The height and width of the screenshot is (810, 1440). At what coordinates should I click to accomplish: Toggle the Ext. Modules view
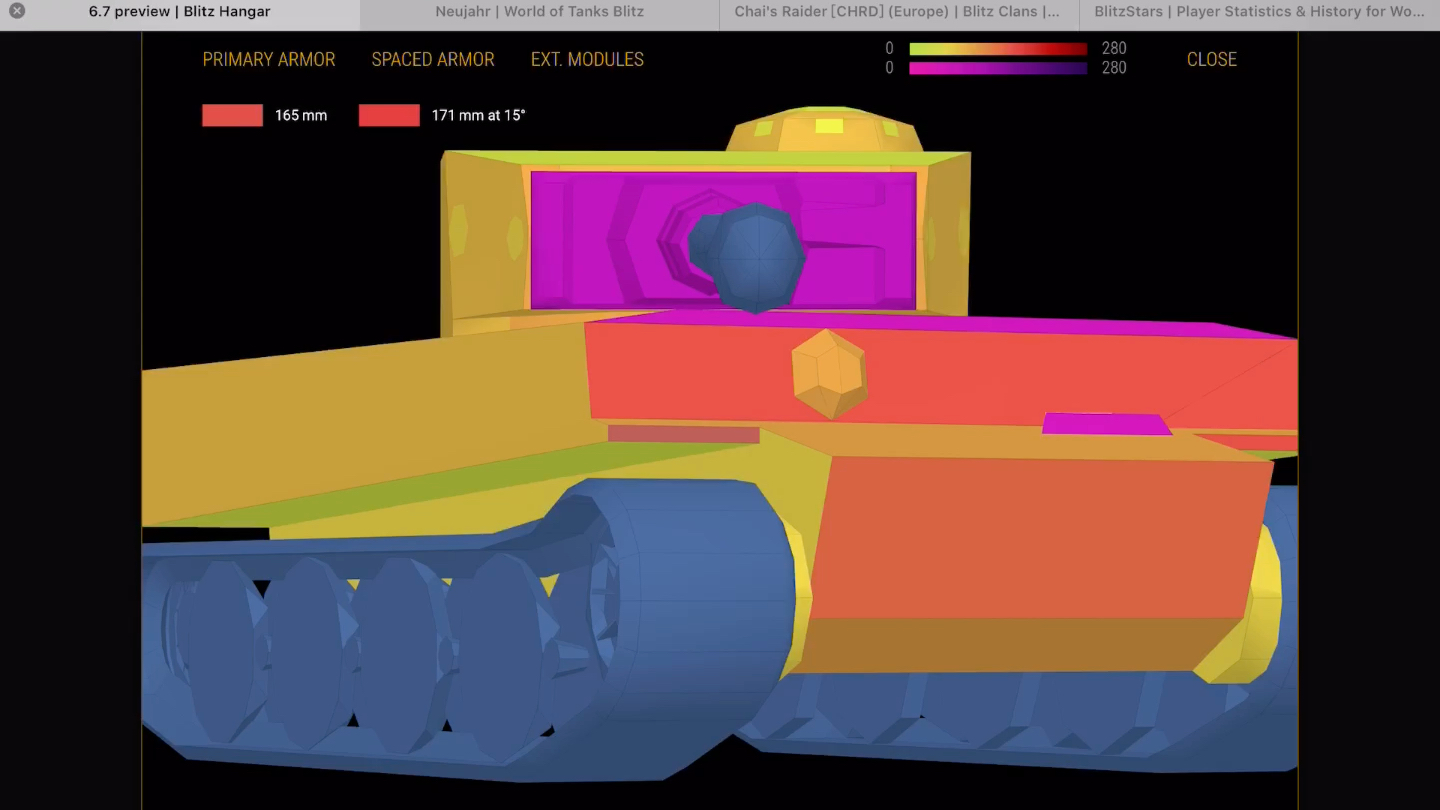587,60
